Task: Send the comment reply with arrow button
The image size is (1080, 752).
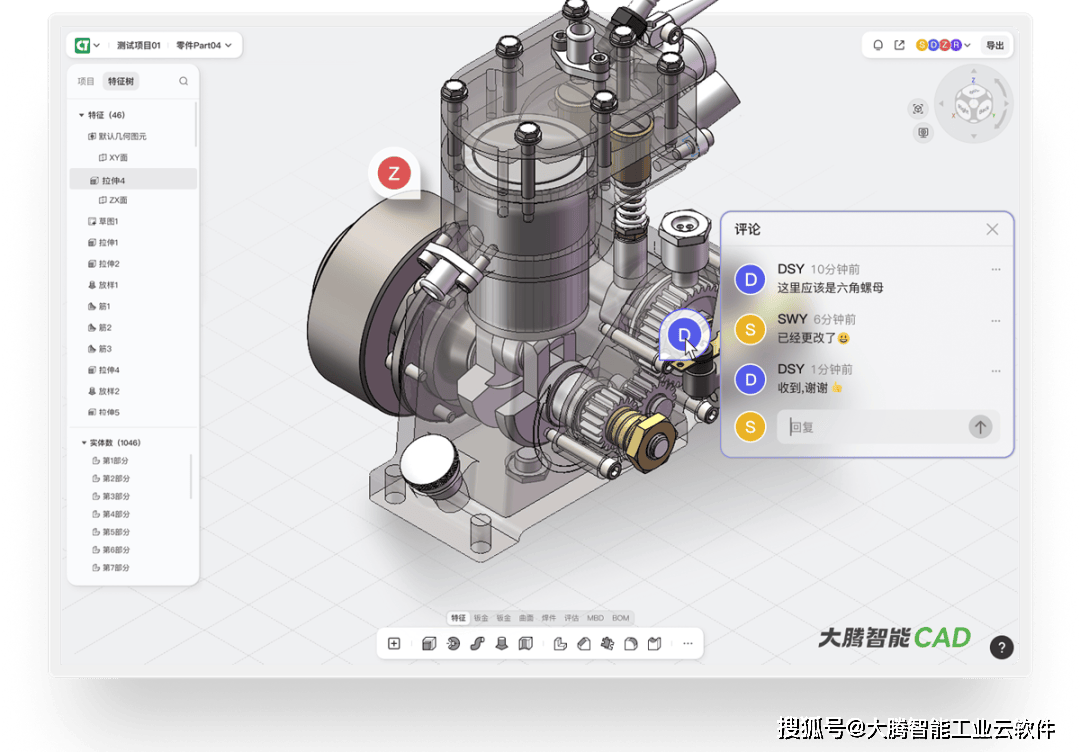Action: 980,427
